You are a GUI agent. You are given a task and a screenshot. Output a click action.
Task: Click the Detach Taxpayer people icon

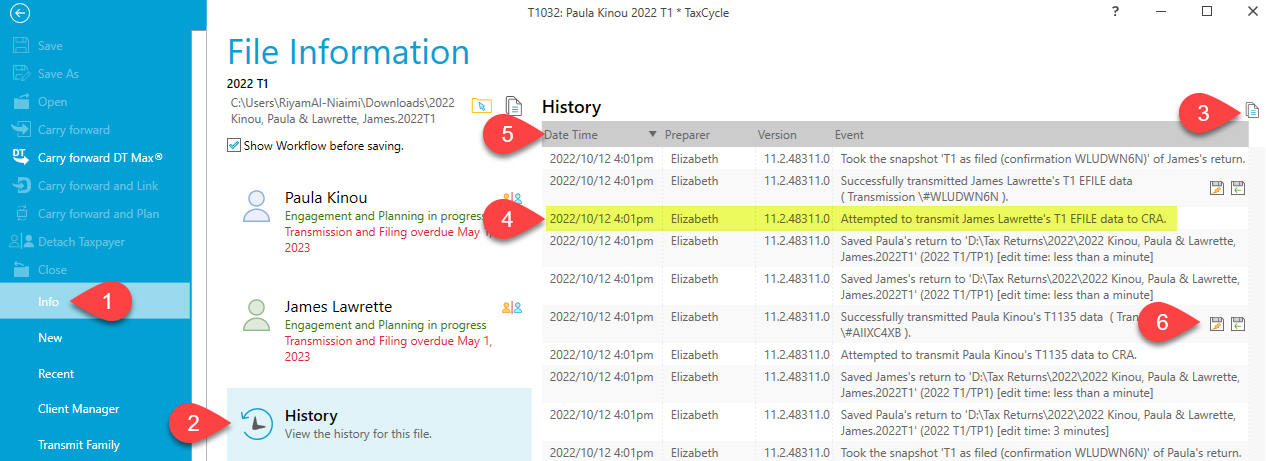(x=19, y=242)
